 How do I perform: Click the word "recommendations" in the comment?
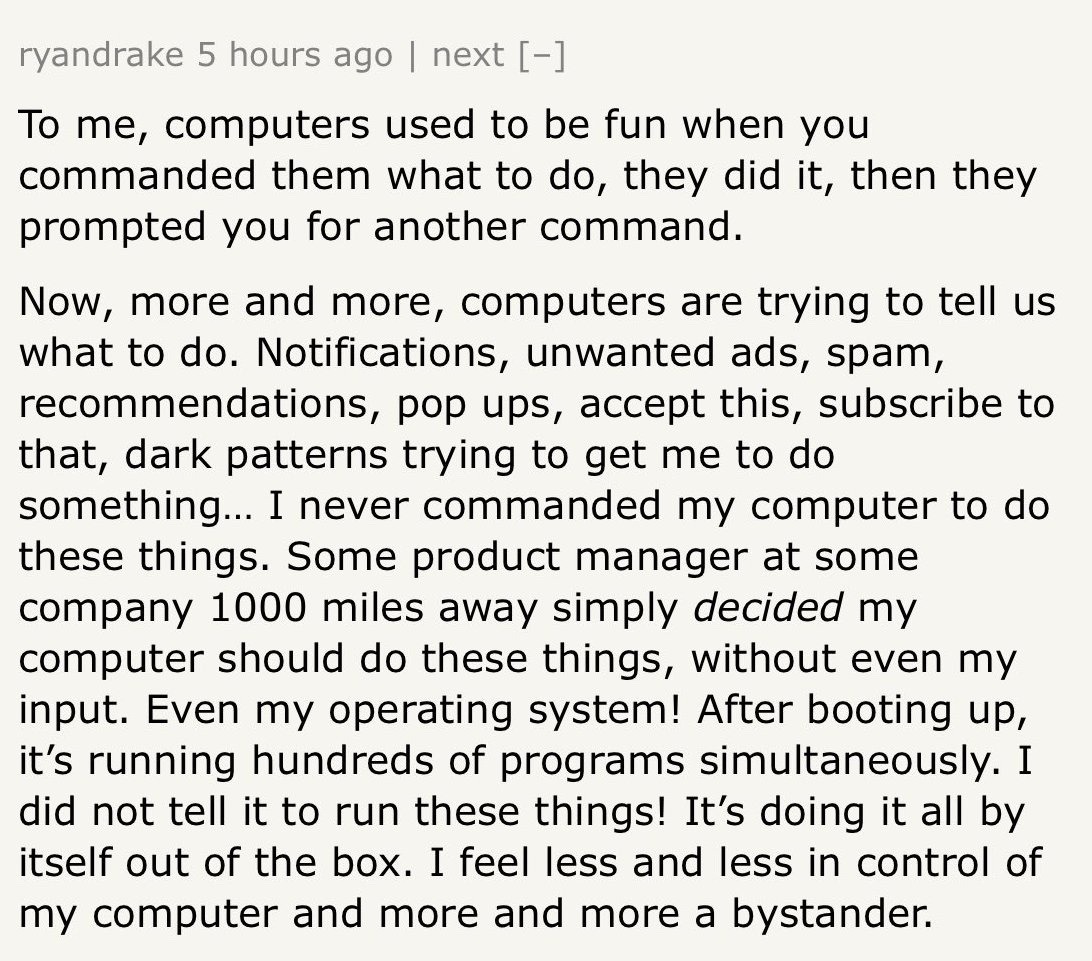tap(198, 404)
